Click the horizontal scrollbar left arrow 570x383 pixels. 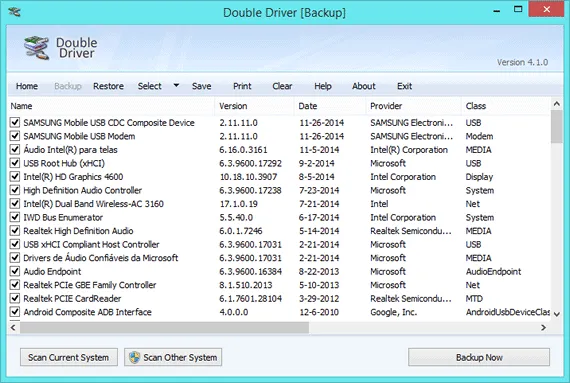click(x=13, y=327)
